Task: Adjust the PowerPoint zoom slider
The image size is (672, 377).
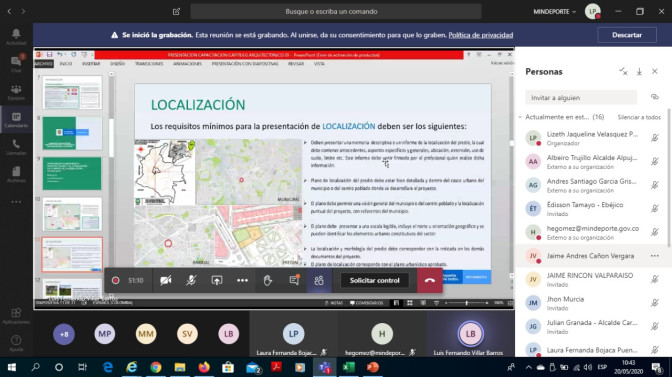Action: click(x=466, y=303)
